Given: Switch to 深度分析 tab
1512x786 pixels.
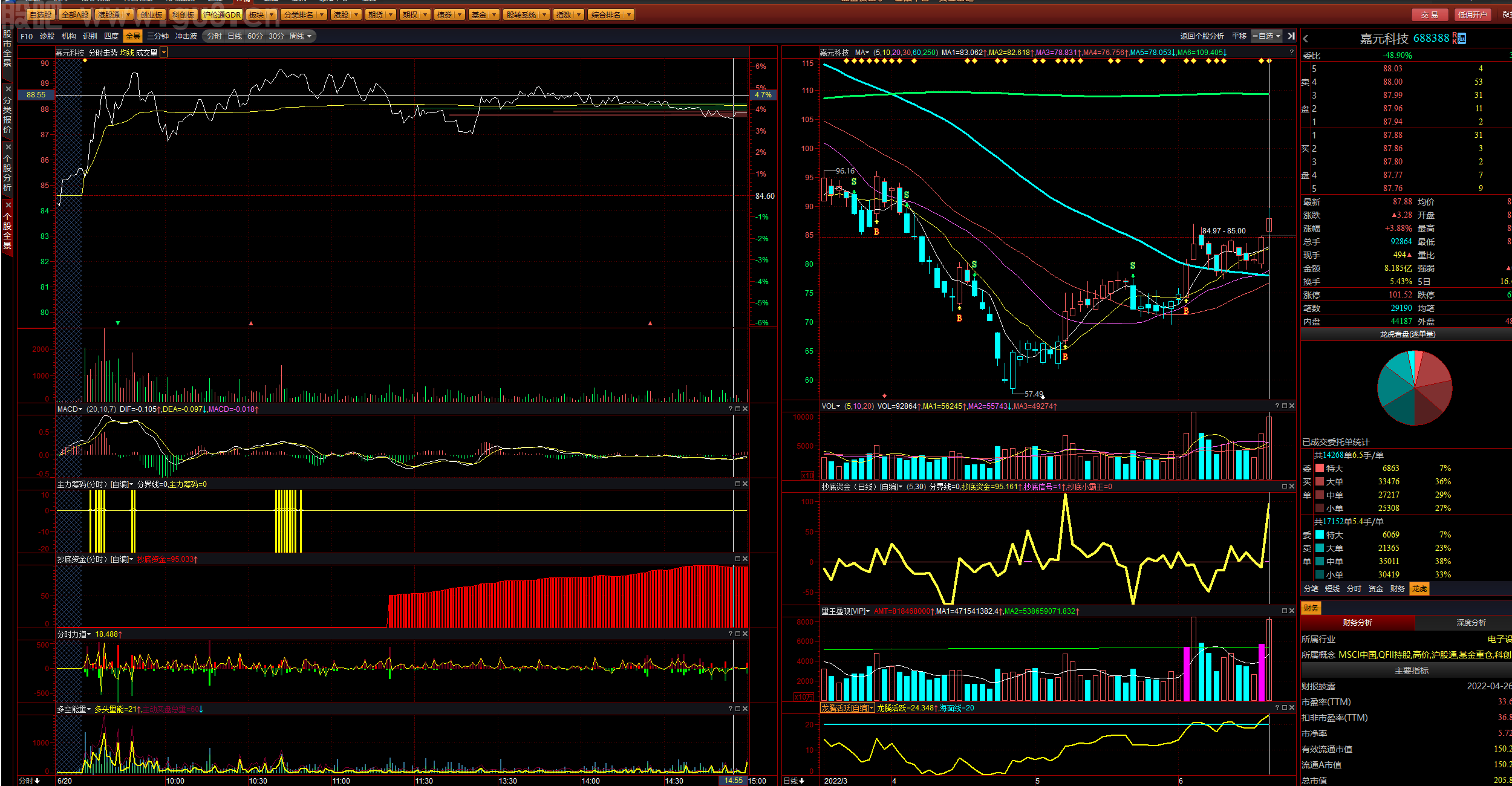Looking at the screenshot, I should [x=1471, y=623].
